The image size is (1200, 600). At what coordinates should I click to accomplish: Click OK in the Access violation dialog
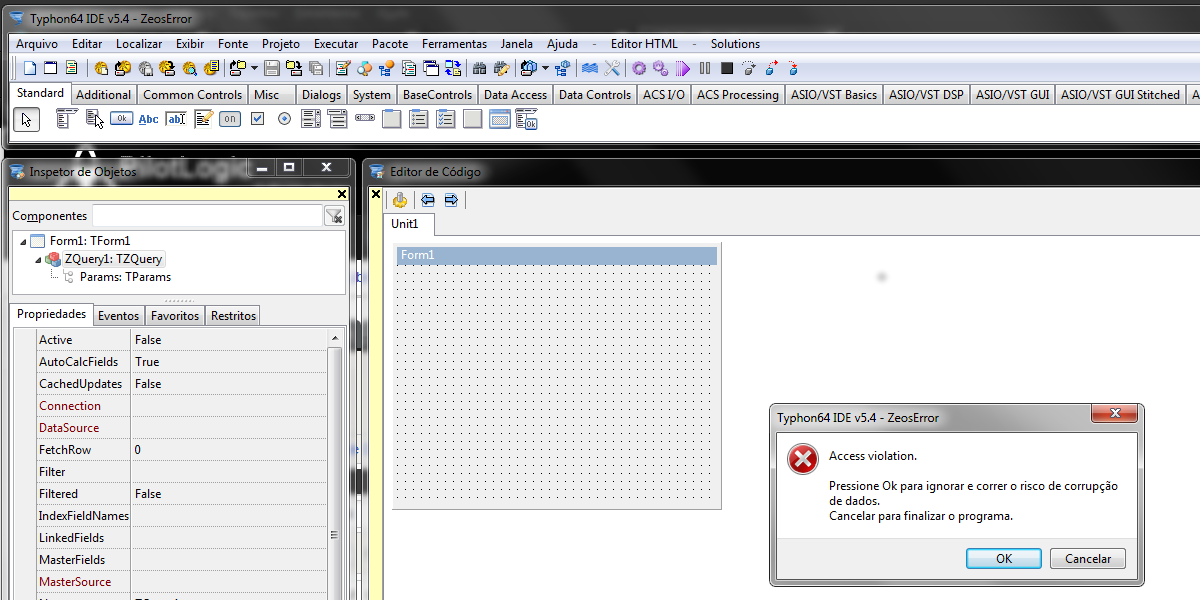pos(1004,559)
